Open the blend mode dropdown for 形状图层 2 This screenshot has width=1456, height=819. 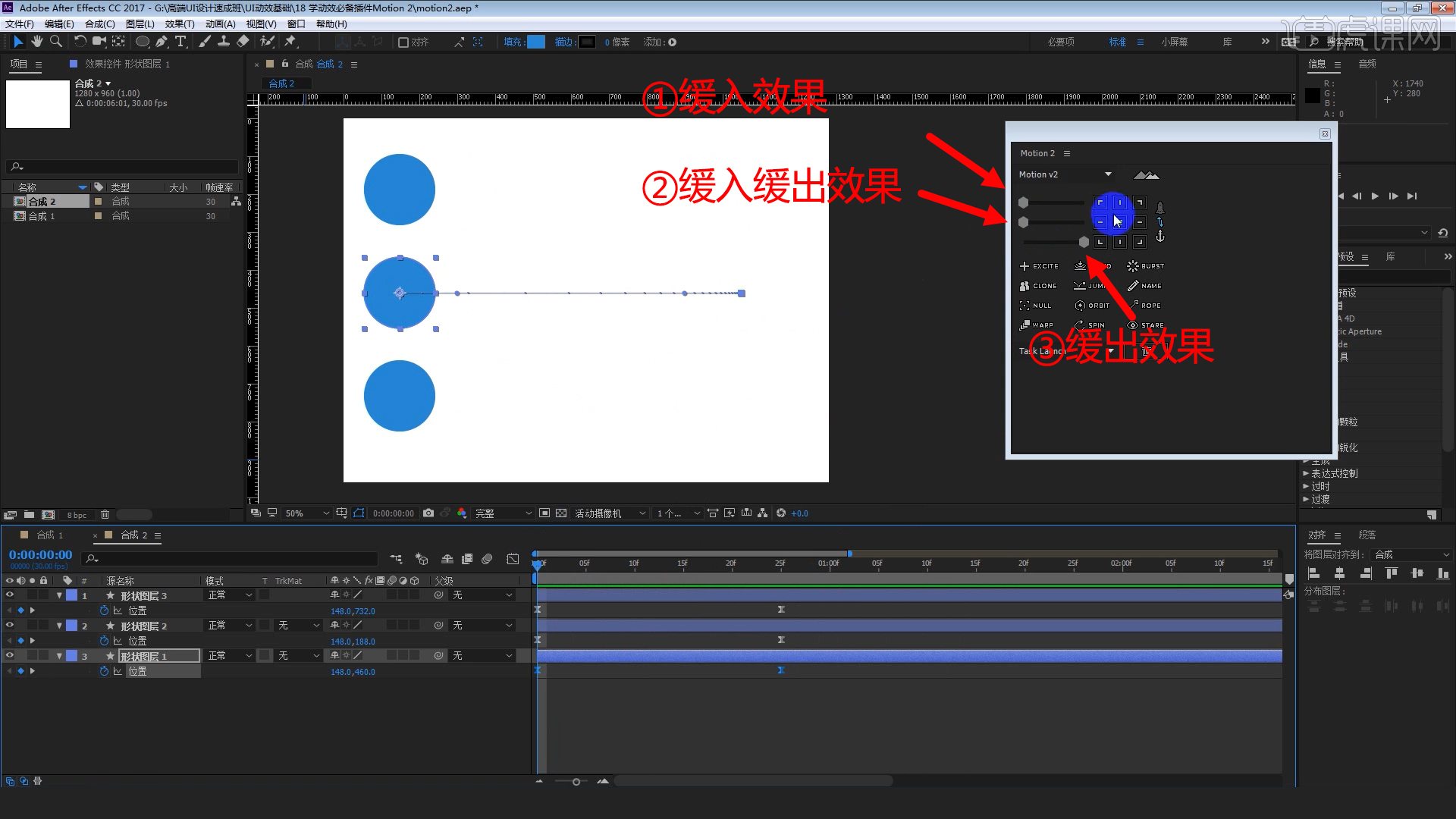click(x=227, y=625)
